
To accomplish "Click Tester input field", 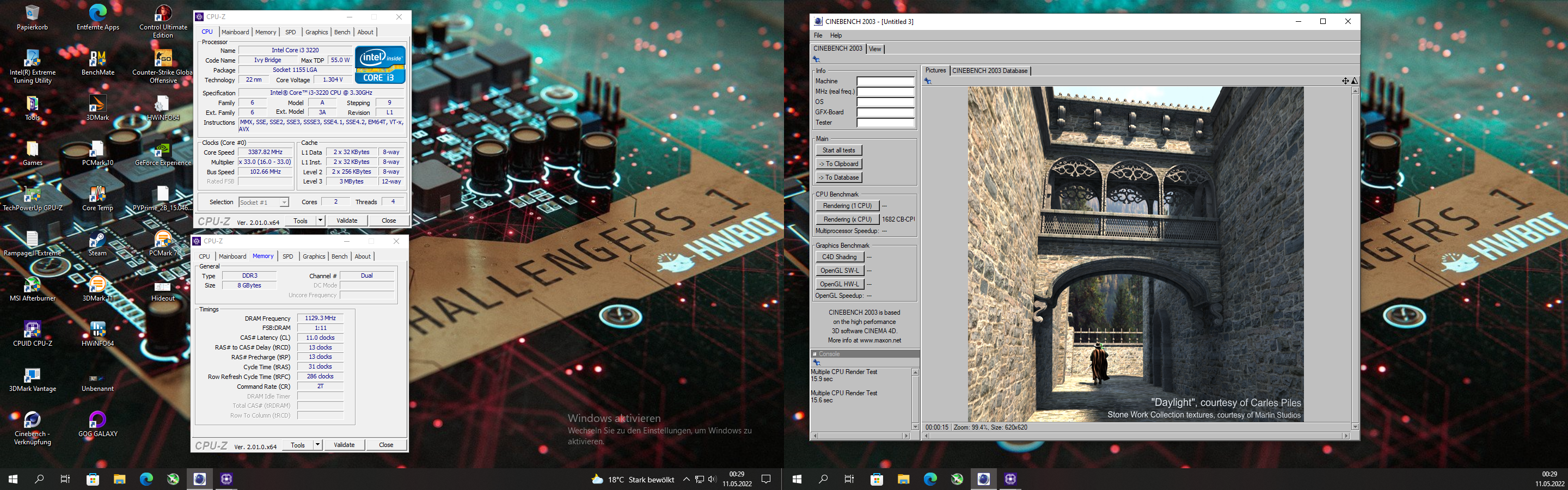I will (x=886, y=122).
